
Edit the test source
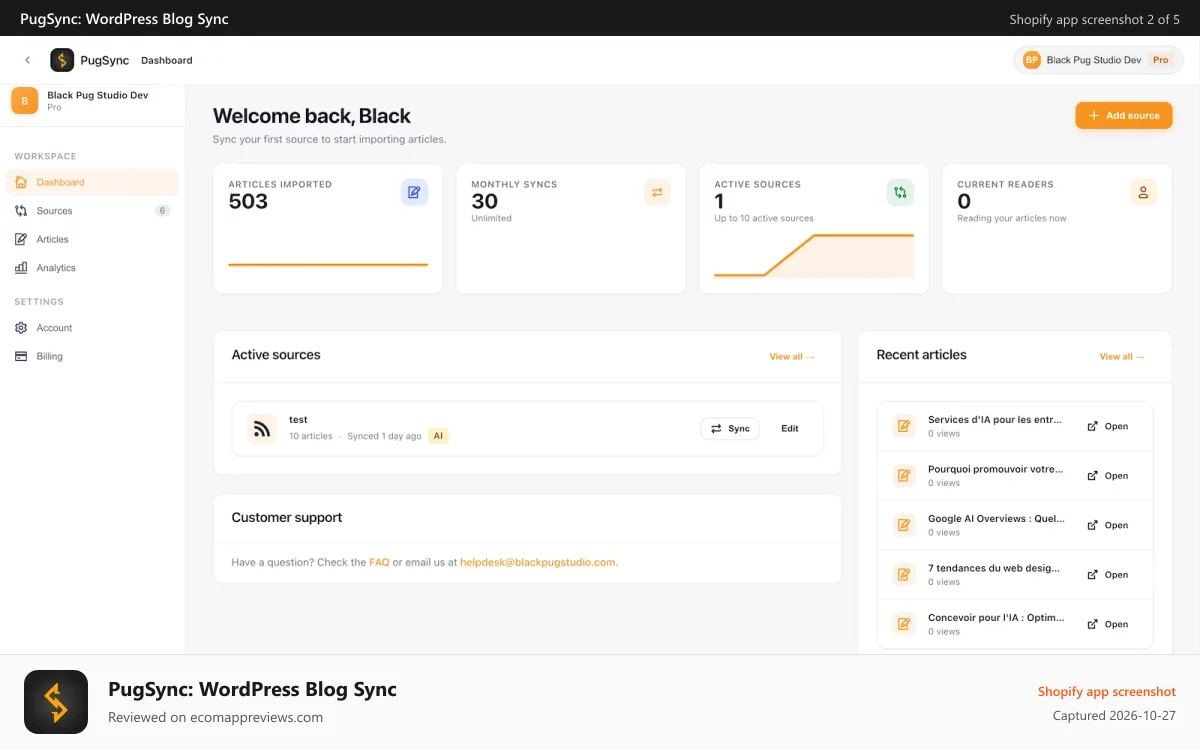790,428
